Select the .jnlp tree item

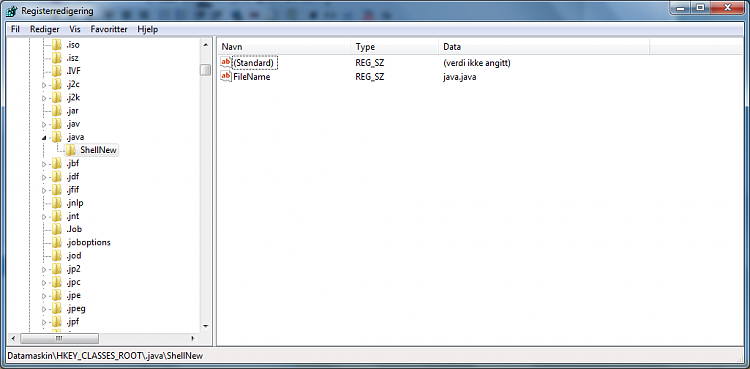(x=76, y=203)
